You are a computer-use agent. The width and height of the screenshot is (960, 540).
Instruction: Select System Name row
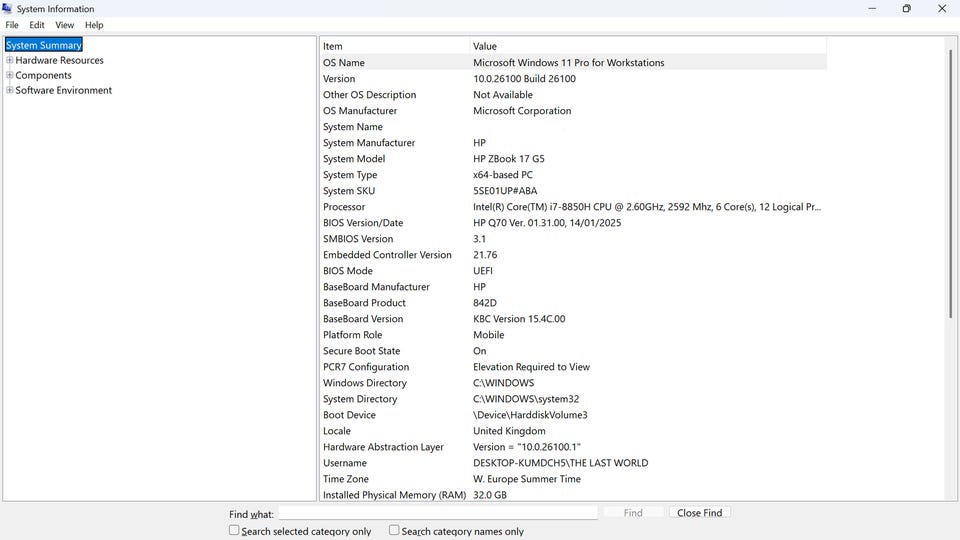click(573, 127)
